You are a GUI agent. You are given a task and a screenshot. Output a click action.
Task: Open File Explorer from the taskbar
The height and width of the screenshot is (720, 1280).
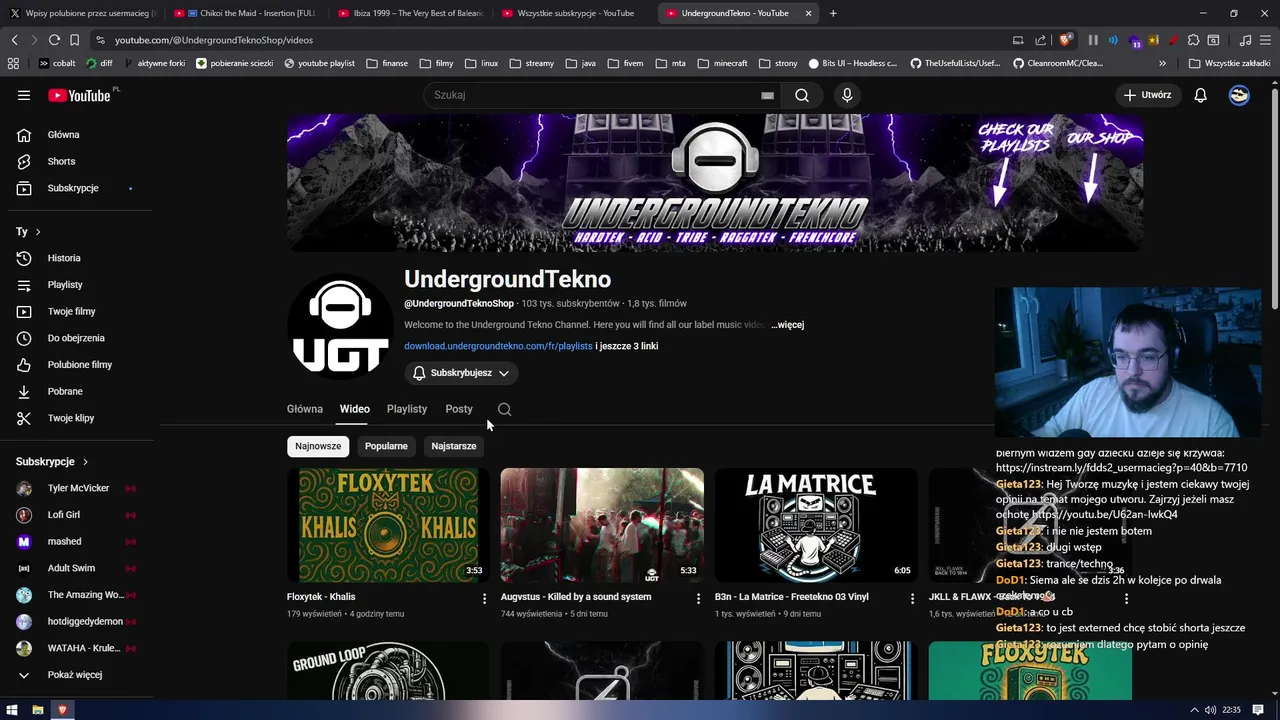coord(37,710)
